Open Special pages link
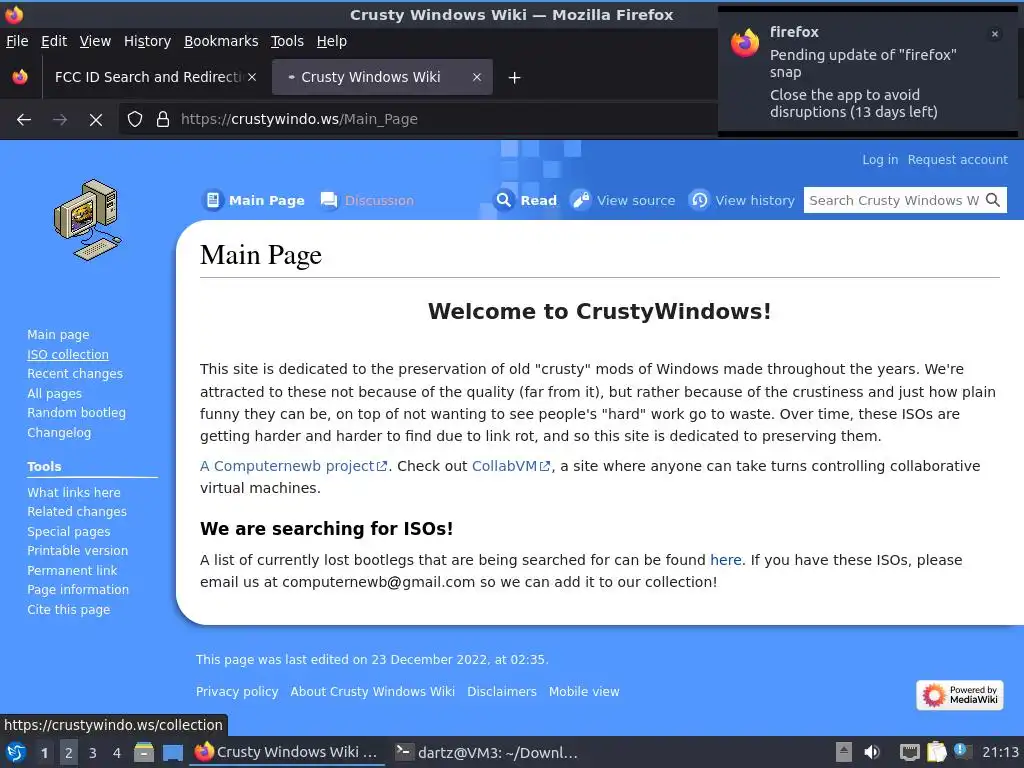1024x768 pixels. [x=69, y=532]
